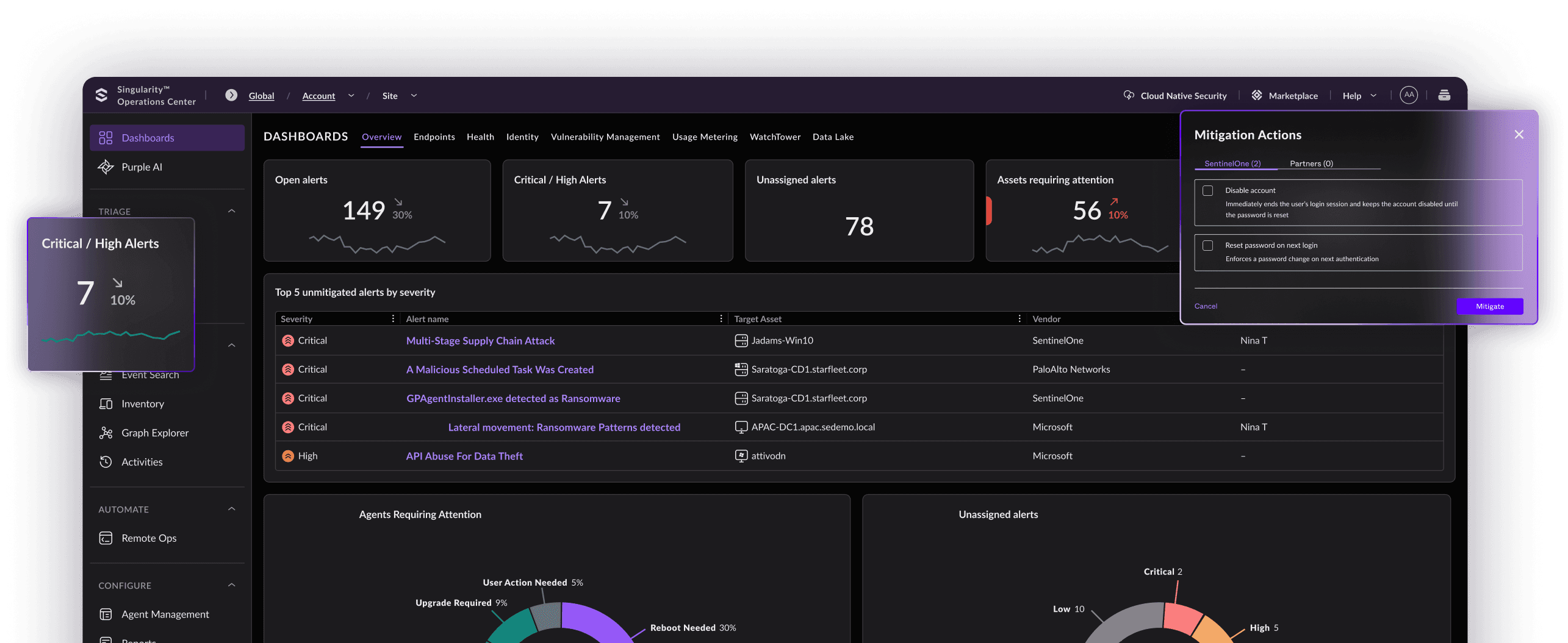Collapse the AUTOMATE section
The width and height of the screenshot is (1568, 643).
pos(232,509)
